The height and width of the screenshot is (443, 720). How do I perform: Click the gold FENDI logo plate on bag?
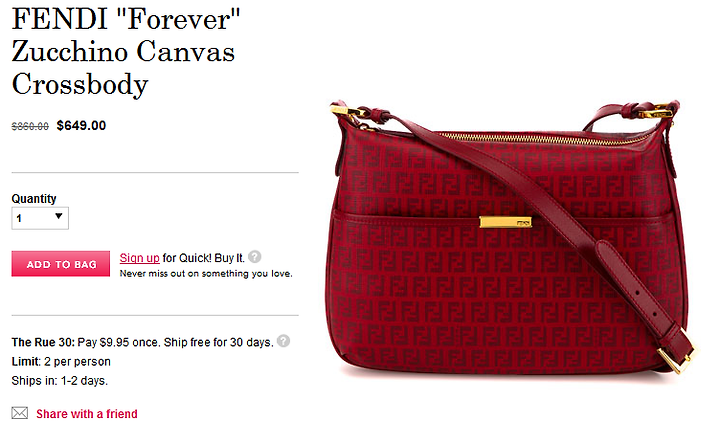point(505,222)
